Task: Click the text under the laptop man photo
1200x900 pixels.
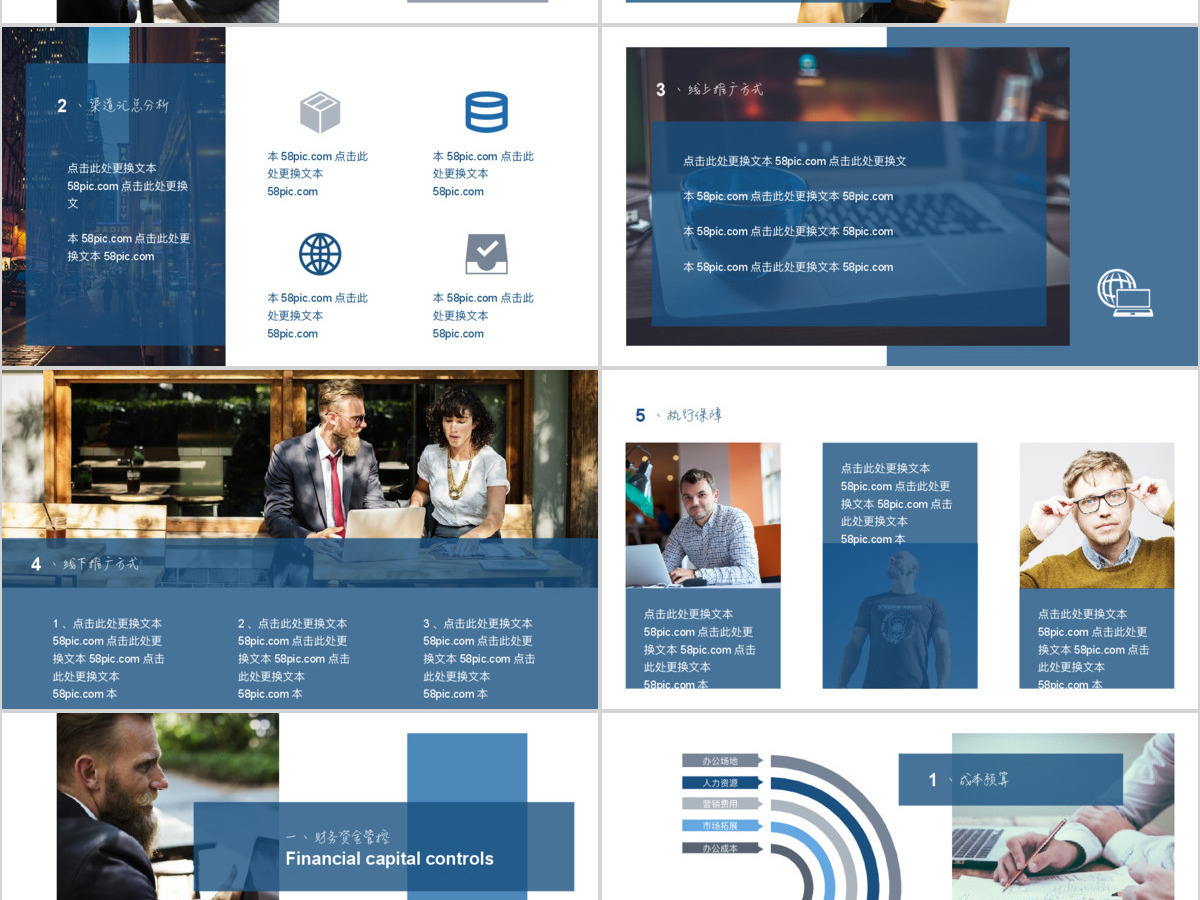Action: pos(699,649)
